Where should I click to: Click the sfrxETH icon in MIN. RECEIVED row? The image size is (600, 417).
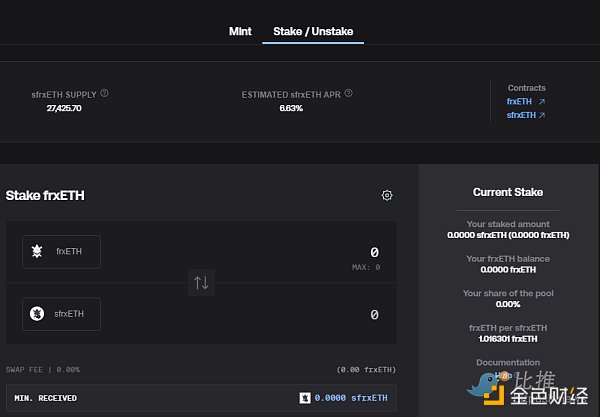305,398
